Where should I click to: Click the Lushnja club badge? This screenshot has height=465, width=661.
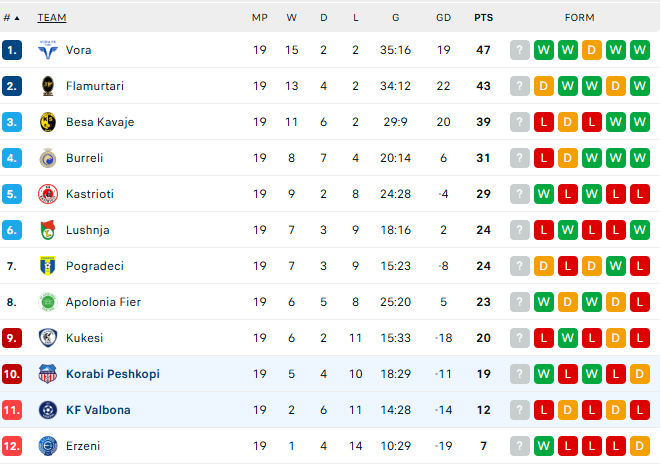point(47,230)
